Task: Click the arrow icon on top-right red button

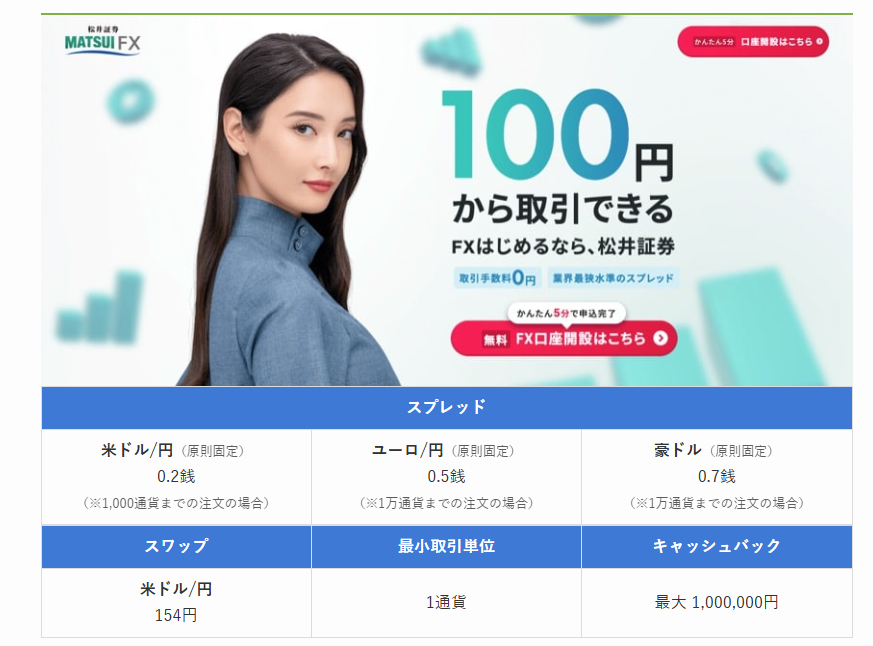Action: tap(819, 41)
